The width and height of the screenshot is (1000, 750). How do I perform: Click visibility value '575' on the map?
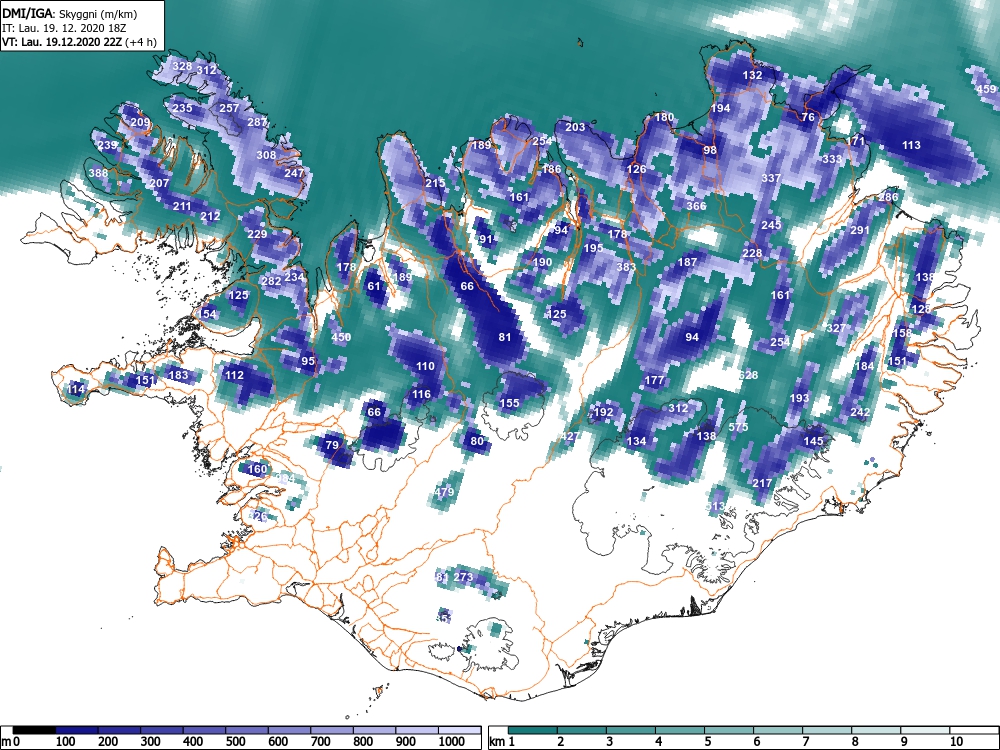pyautogui.click(x=739, y=427)
